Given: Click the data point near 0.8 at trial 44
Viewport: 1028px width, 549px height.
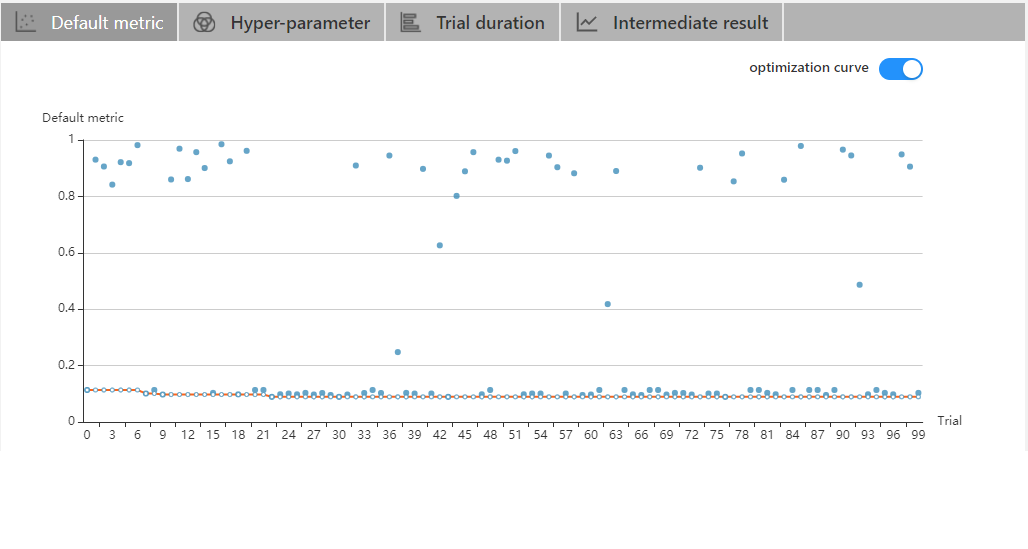Looking at the screenshot, I should click(456, 196).
